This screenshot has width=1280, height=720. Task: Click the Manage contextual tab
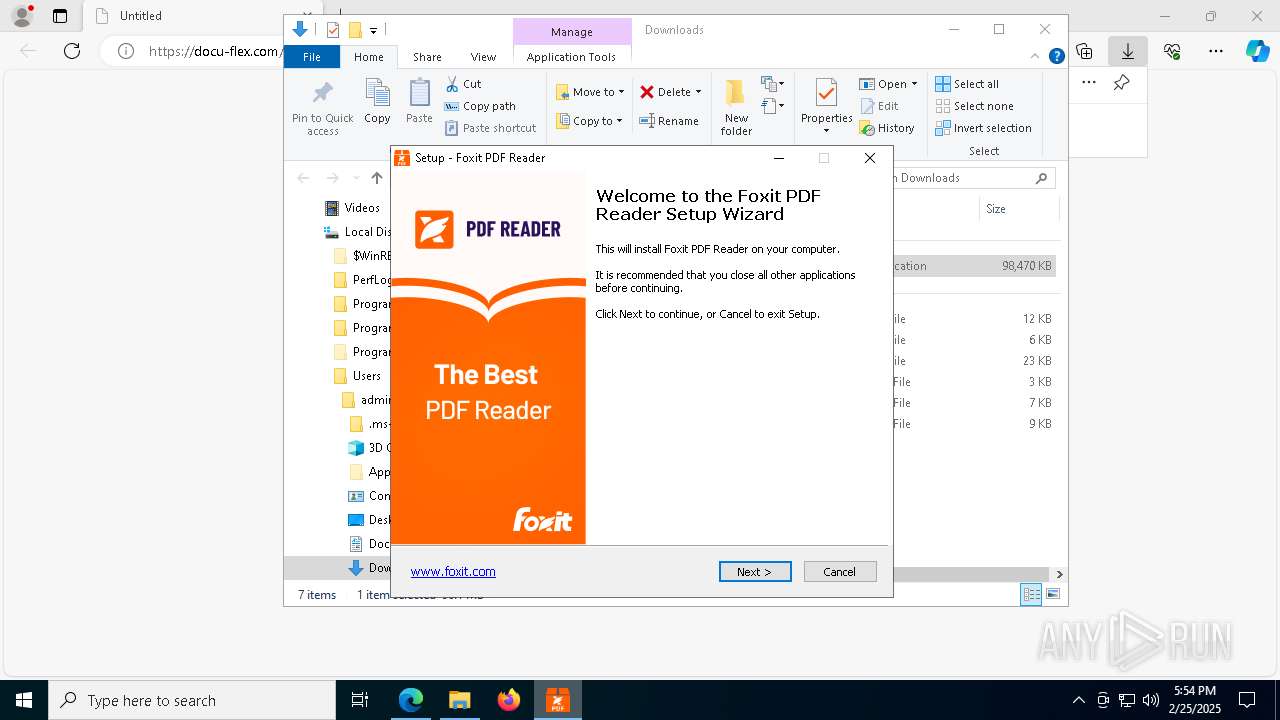(572, 32)
